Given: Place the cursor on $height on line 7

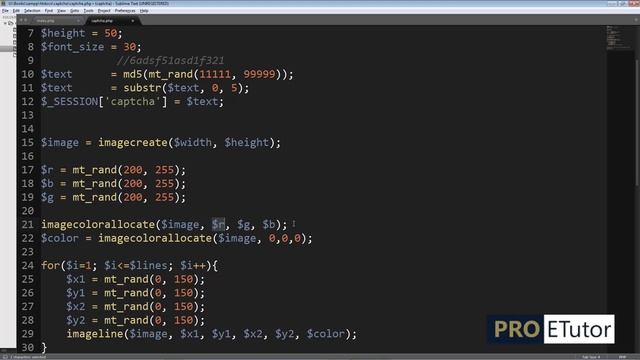Looking at the screenshot, I should (x=63, y=33).
